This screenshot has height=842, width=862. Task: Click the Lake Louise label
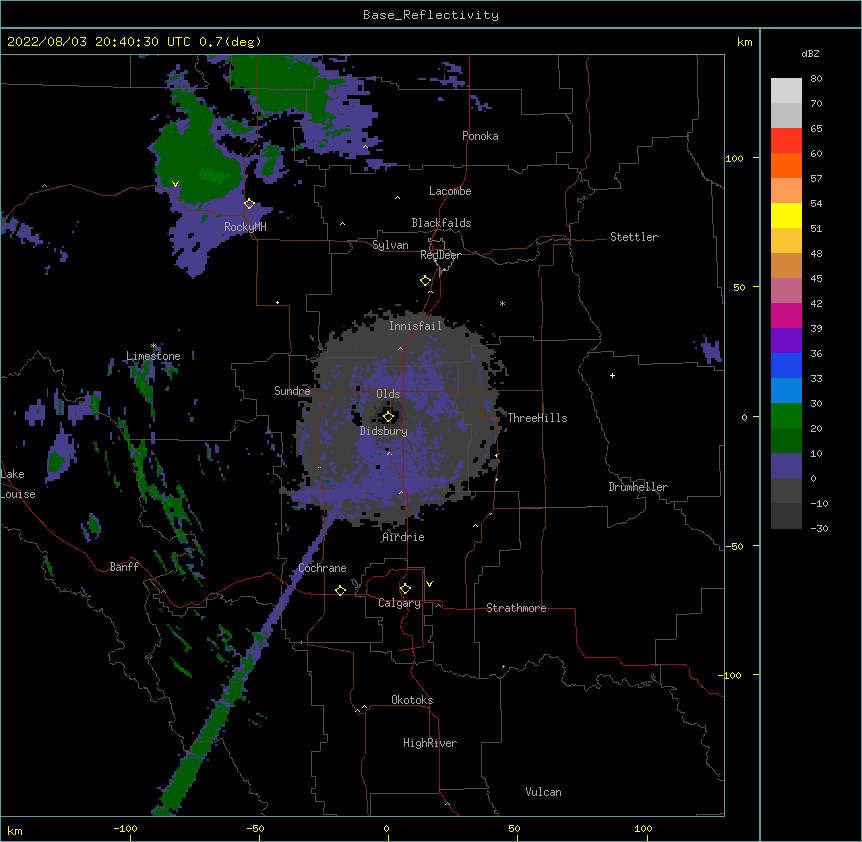[x=18, y=484]
